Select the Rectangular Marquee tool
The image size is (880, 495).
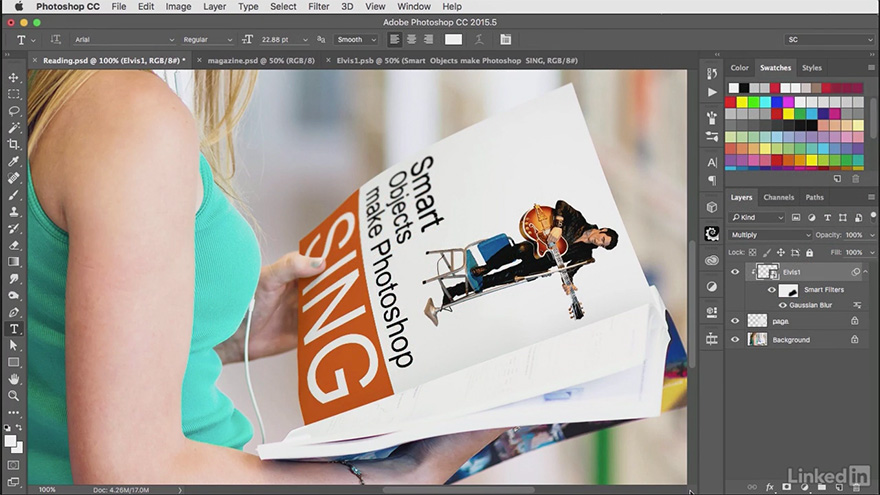(13, 94)
